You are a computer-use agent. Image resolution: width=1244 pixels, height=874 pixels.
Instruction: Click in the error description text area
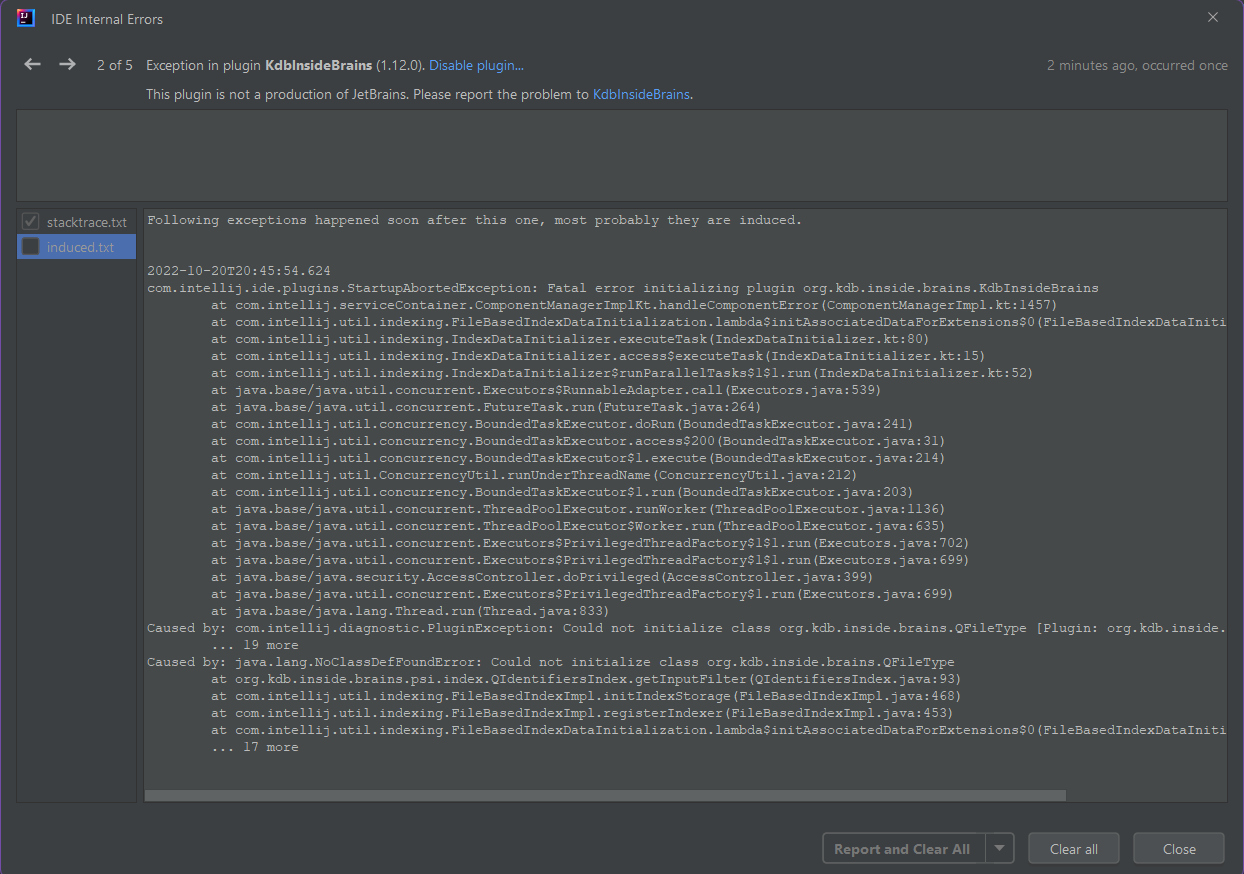(621, 155)
